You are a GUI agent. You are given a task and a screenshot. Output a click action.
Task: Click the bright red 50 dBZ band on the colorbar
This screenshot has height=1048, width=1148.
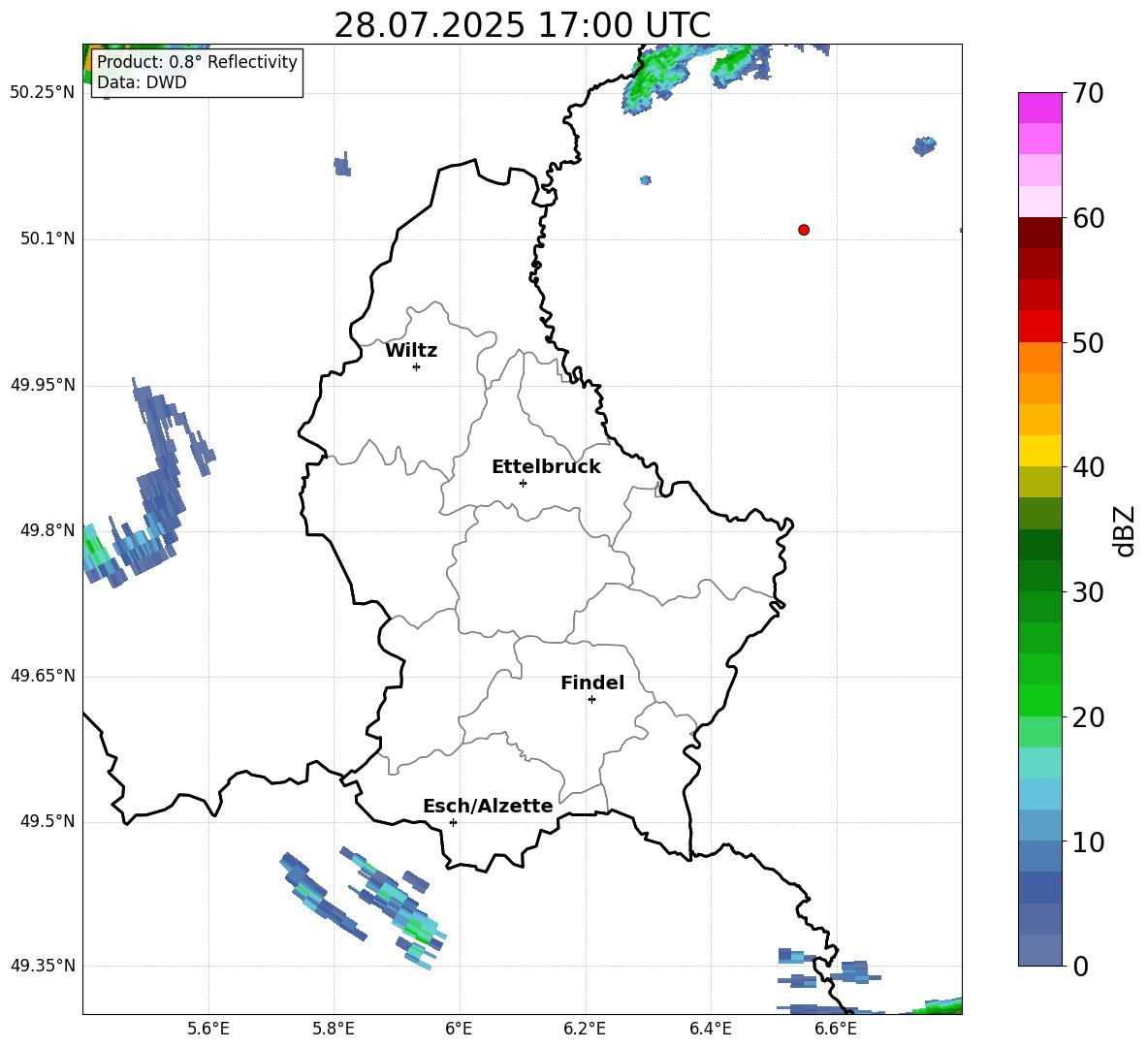1039,327
